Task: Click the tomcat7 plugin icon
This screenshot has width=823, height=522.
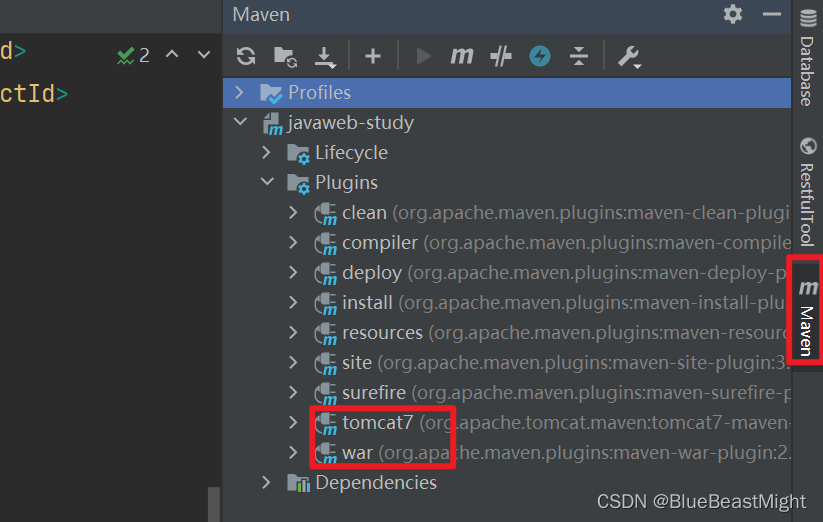Action: click(325, 423)
